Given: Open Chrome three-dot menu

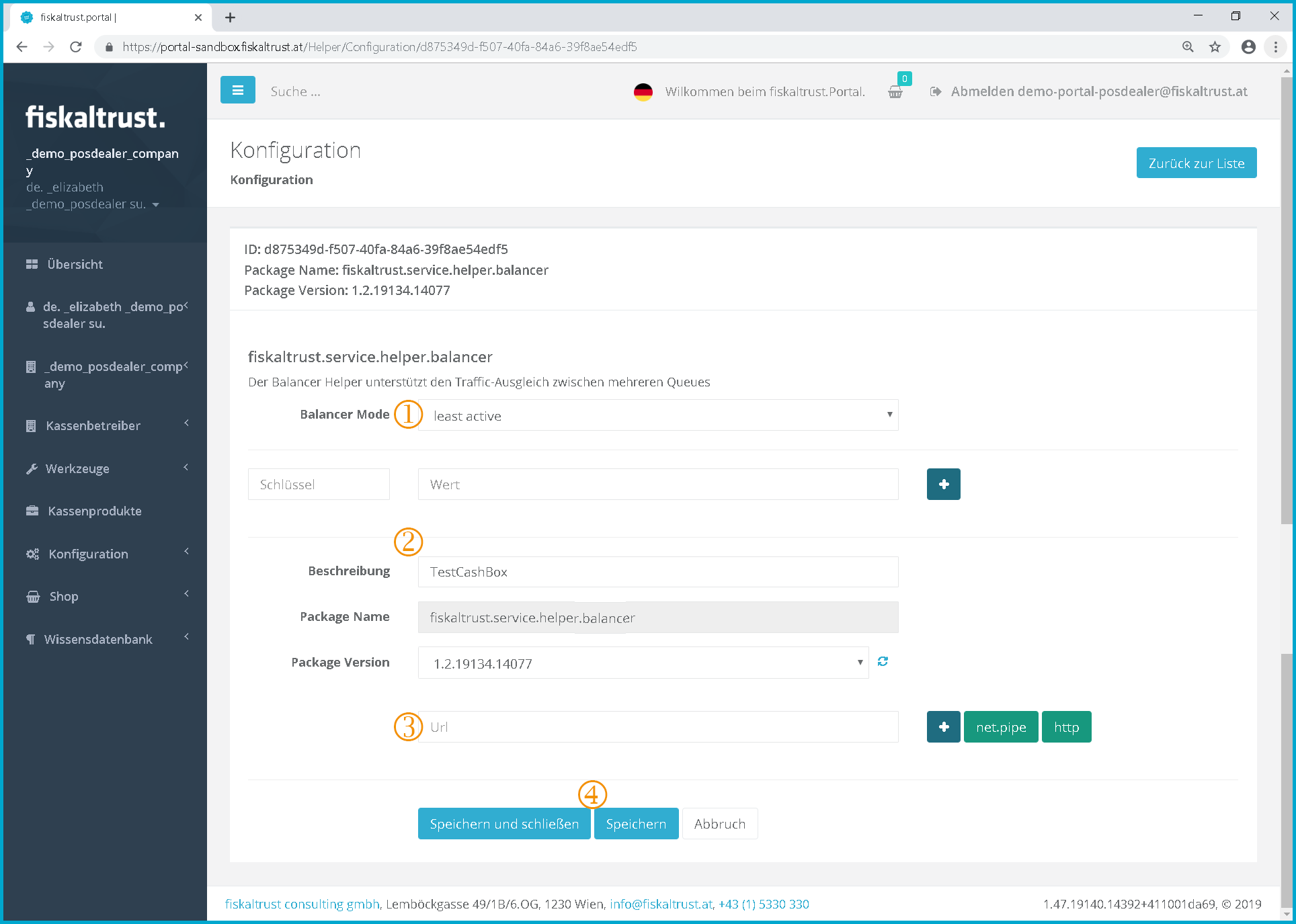Looking at the screenshot, I should (x=1275, y=46).
